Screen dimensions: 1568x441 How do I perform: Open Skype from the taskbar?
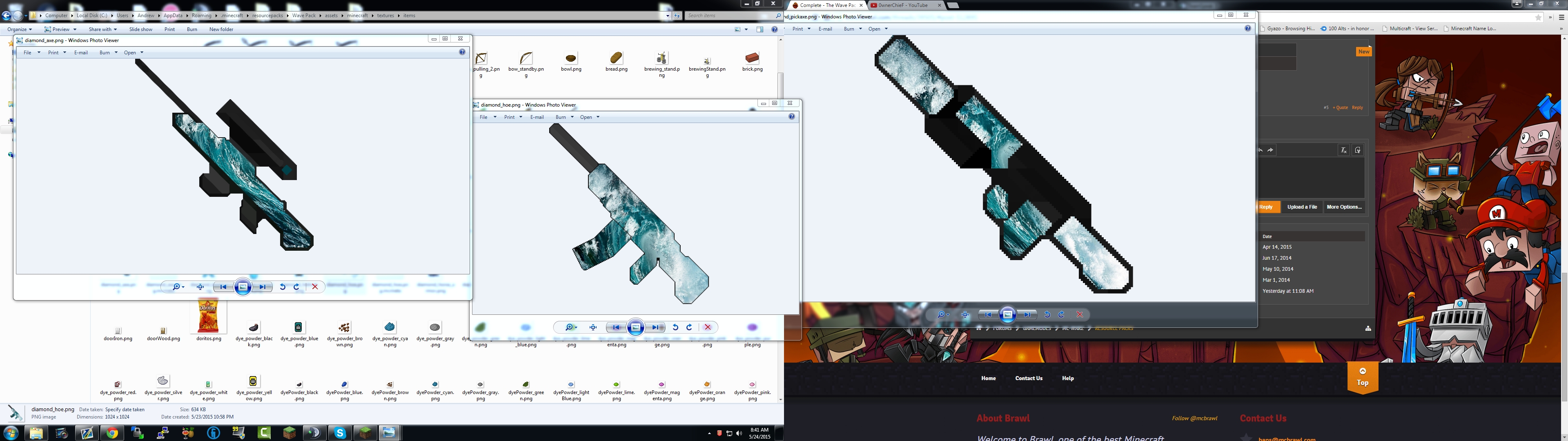340,433
